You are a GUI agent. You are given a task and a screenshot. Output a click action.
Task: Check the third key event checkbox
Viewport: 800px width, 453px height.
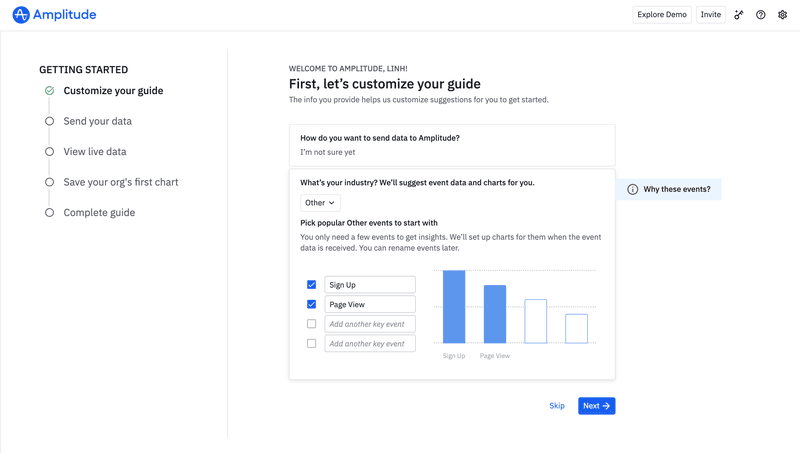pyautogui.click(x=311, y=324)
